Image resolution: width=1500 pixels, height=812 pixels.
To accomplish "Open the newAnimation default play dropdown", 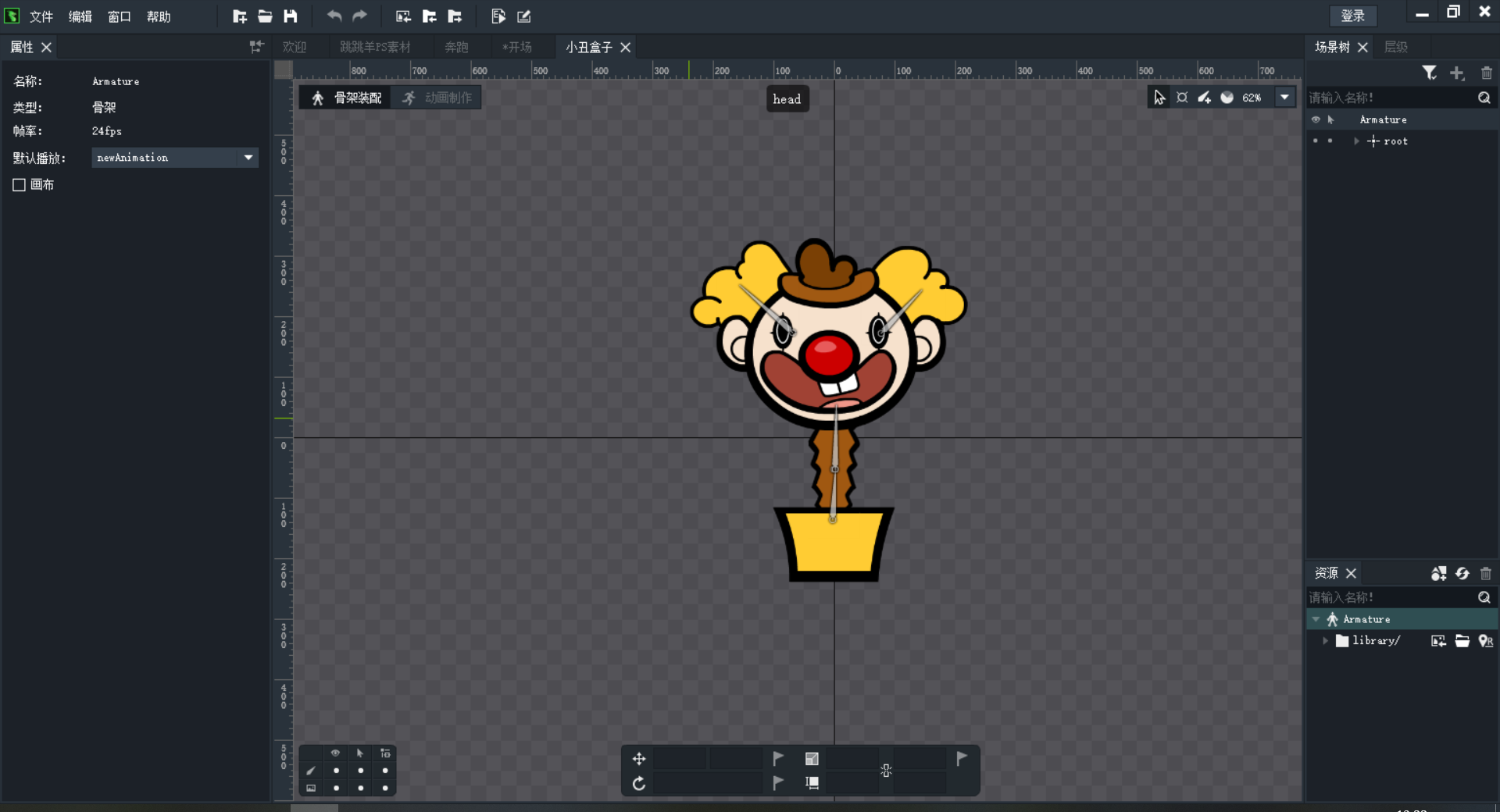I will [175, 158].
